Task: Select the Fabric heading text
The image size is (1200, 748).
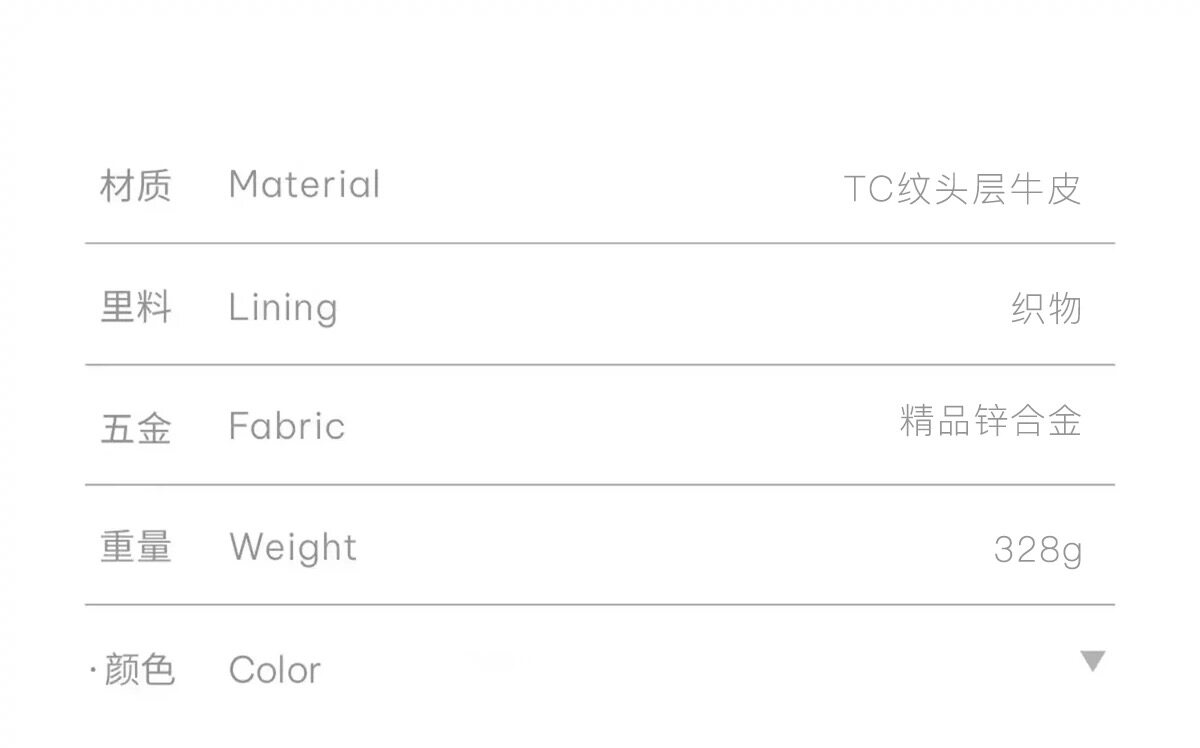Action: [x=287, y=427]
